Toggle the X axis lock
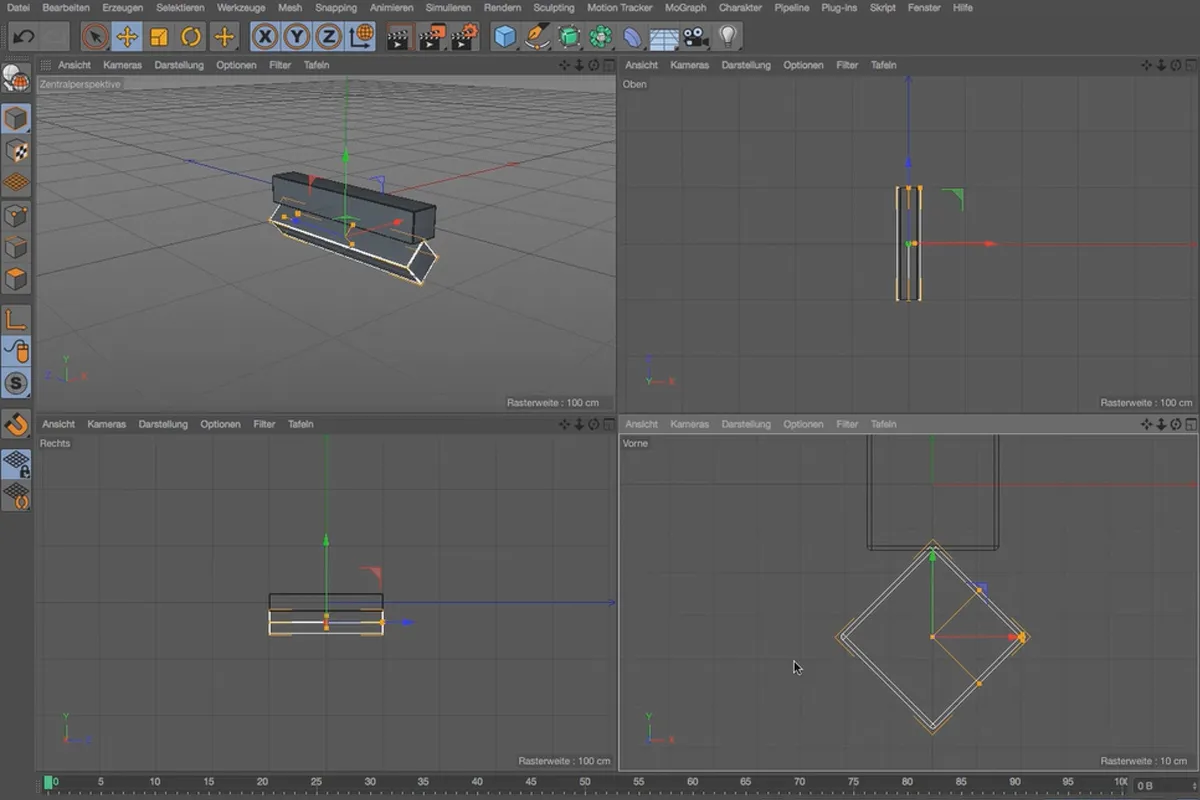Viewport: 1200px width, 800px height. point(265,38)
